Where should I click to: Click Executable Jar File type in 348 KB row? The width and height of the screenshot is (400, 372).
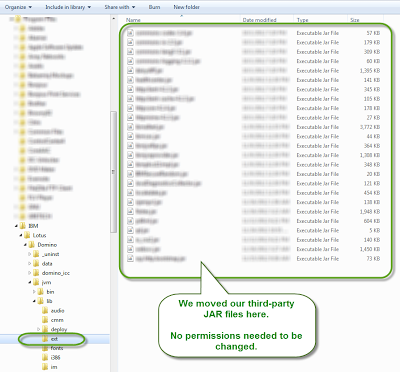[x=318, y=165]
